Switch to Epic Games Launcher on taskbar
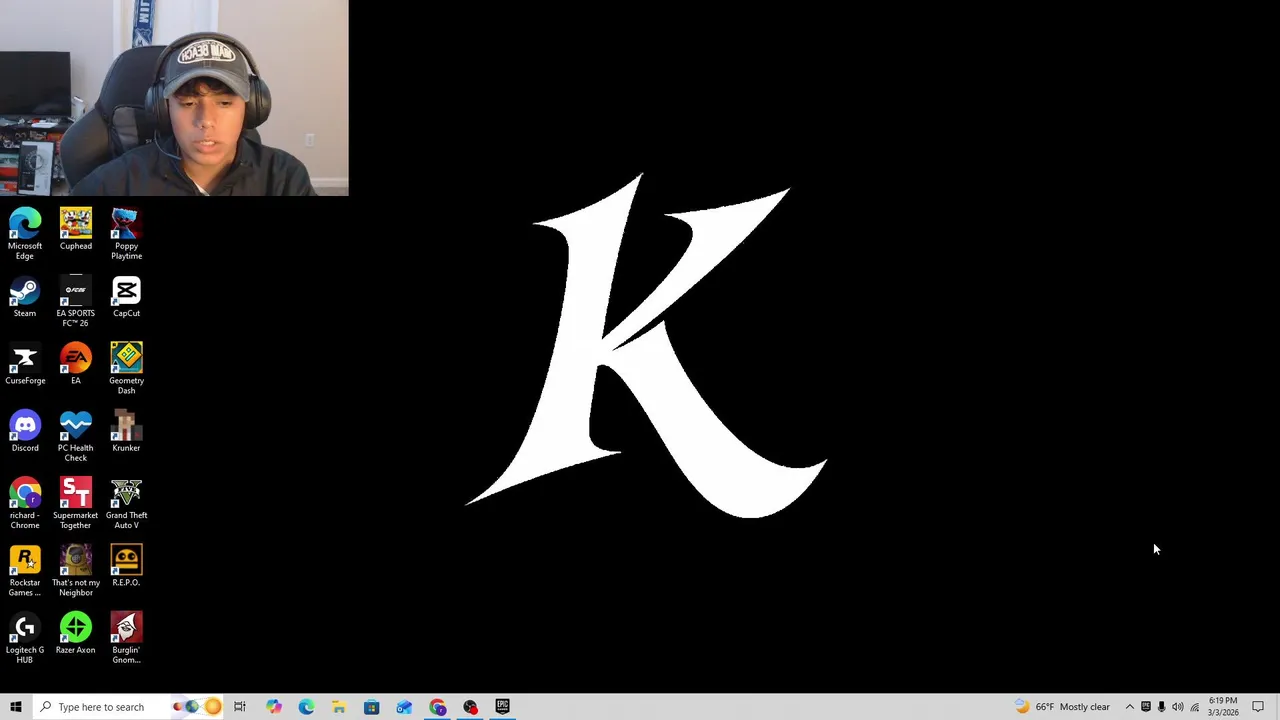Viewport: 1280px width, 720px height. 503,707
